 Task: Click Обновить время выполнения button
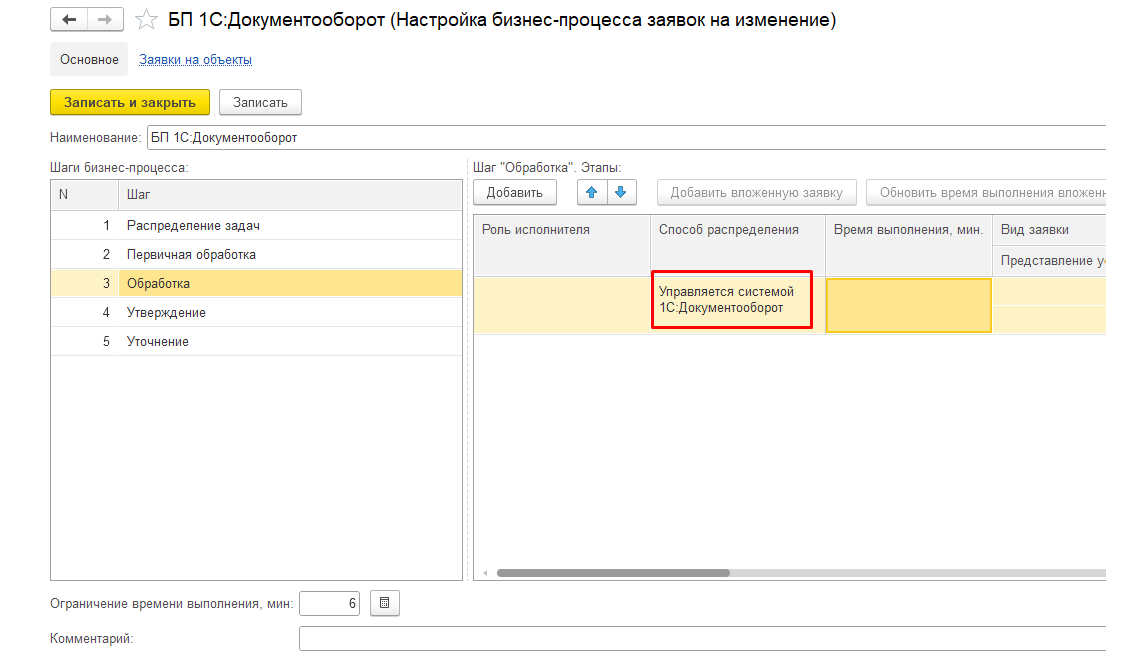pyautogui.click(x=986, y=193)
